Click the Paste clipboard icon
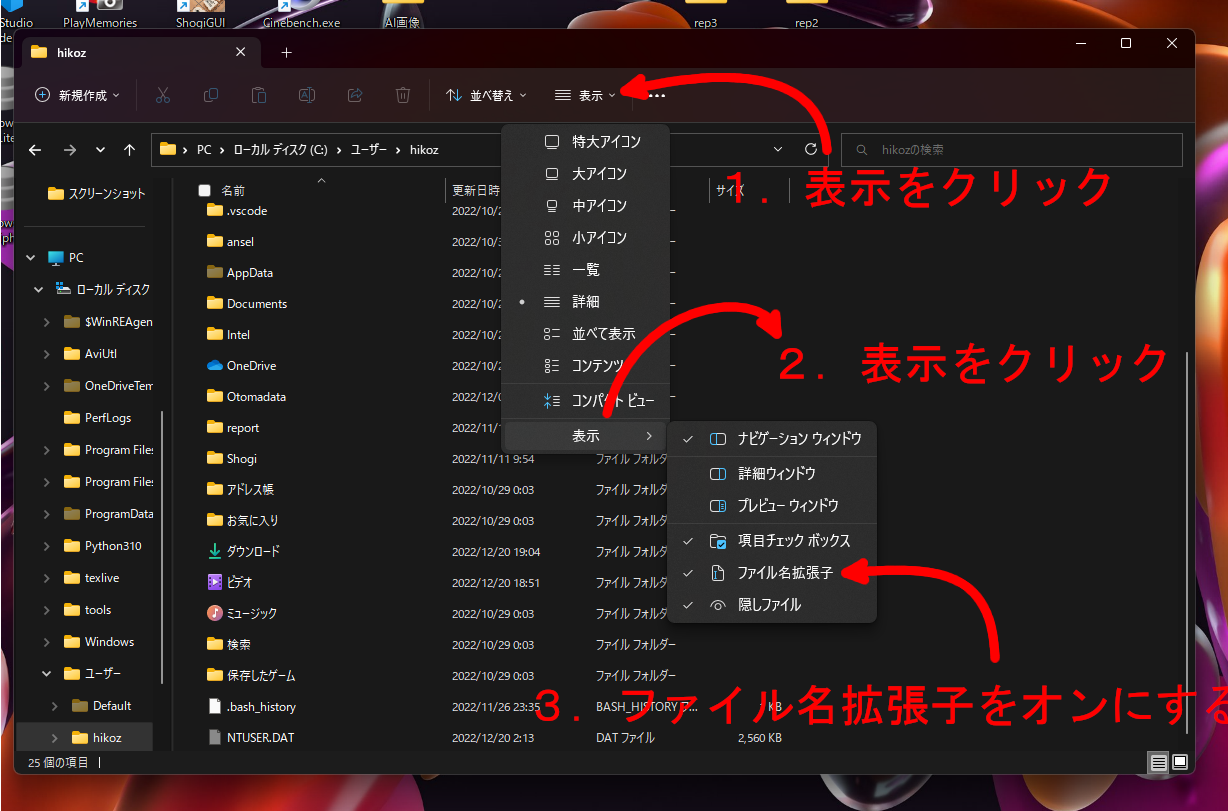 tap(259, 95)
